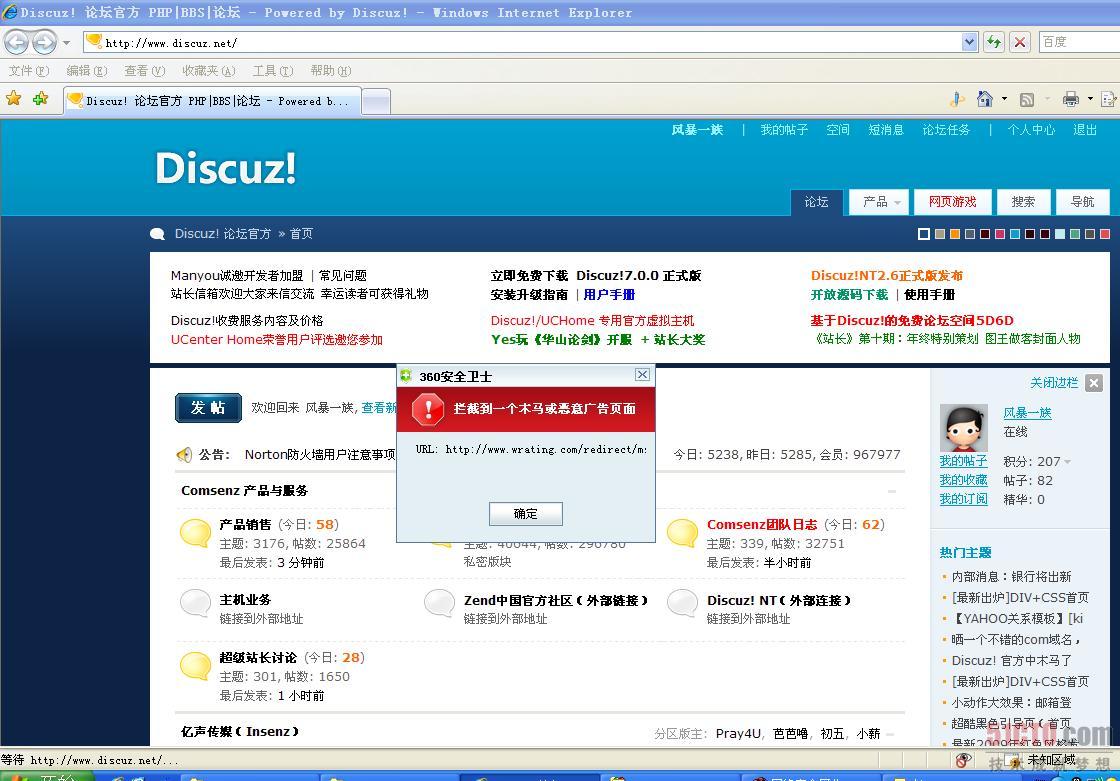The height and width of the screenshot is (781, 1120).
Task: Click the RSS feeds icon
Action: [1027, 99]
